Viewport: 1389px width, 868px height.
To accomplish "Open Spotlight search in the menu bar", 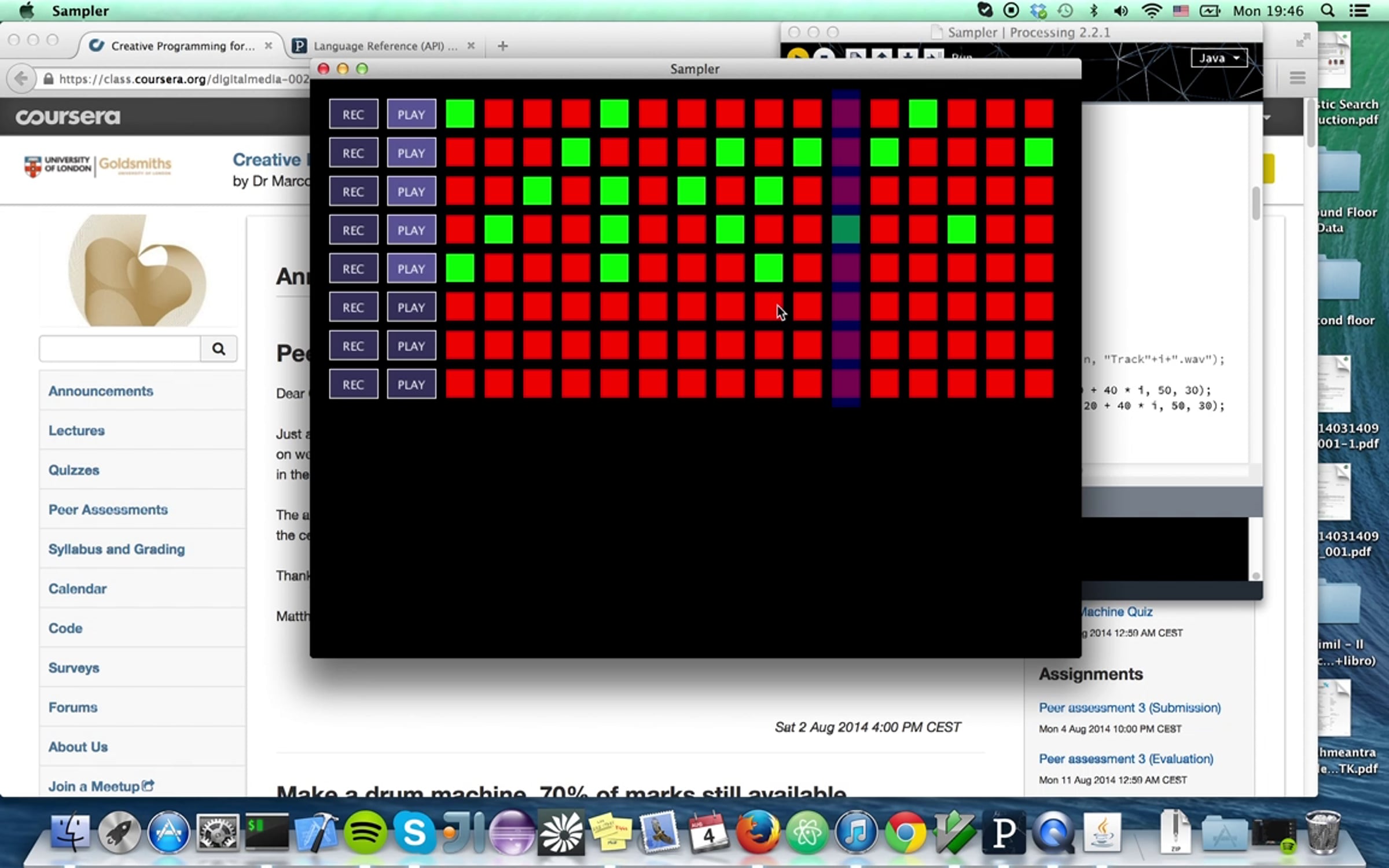I will pyautogui.click(x=1328, y=11).
